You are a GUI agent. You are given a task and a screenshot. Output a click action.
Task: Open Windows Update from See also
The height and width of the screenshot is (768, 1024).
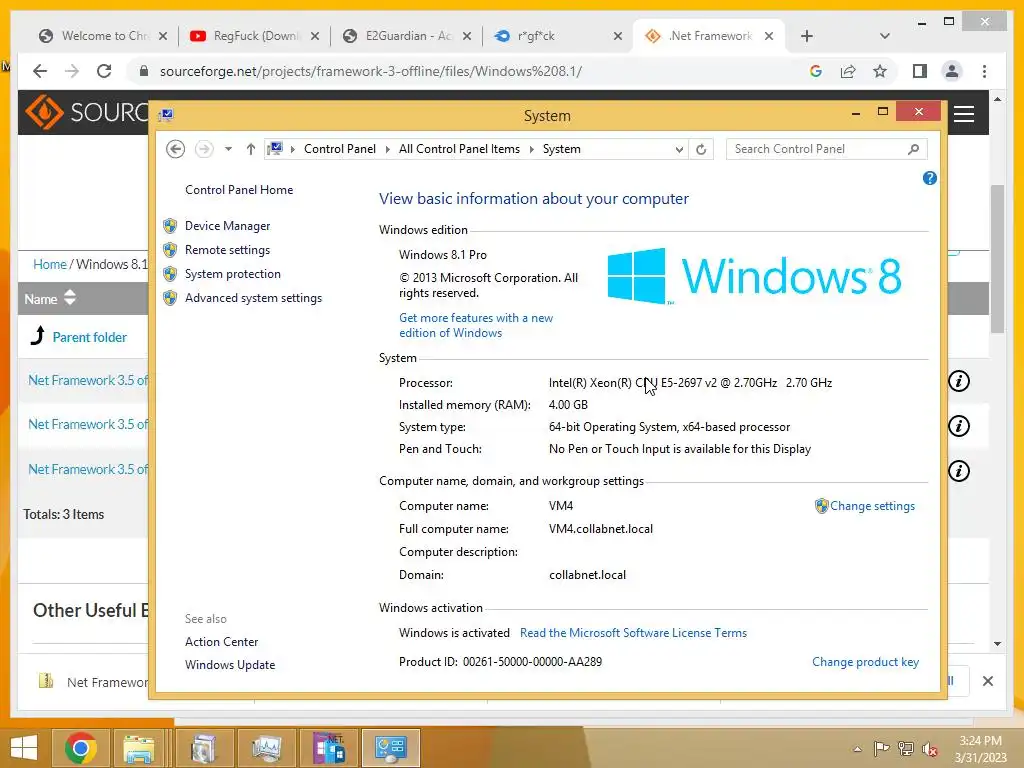point(230,665)
